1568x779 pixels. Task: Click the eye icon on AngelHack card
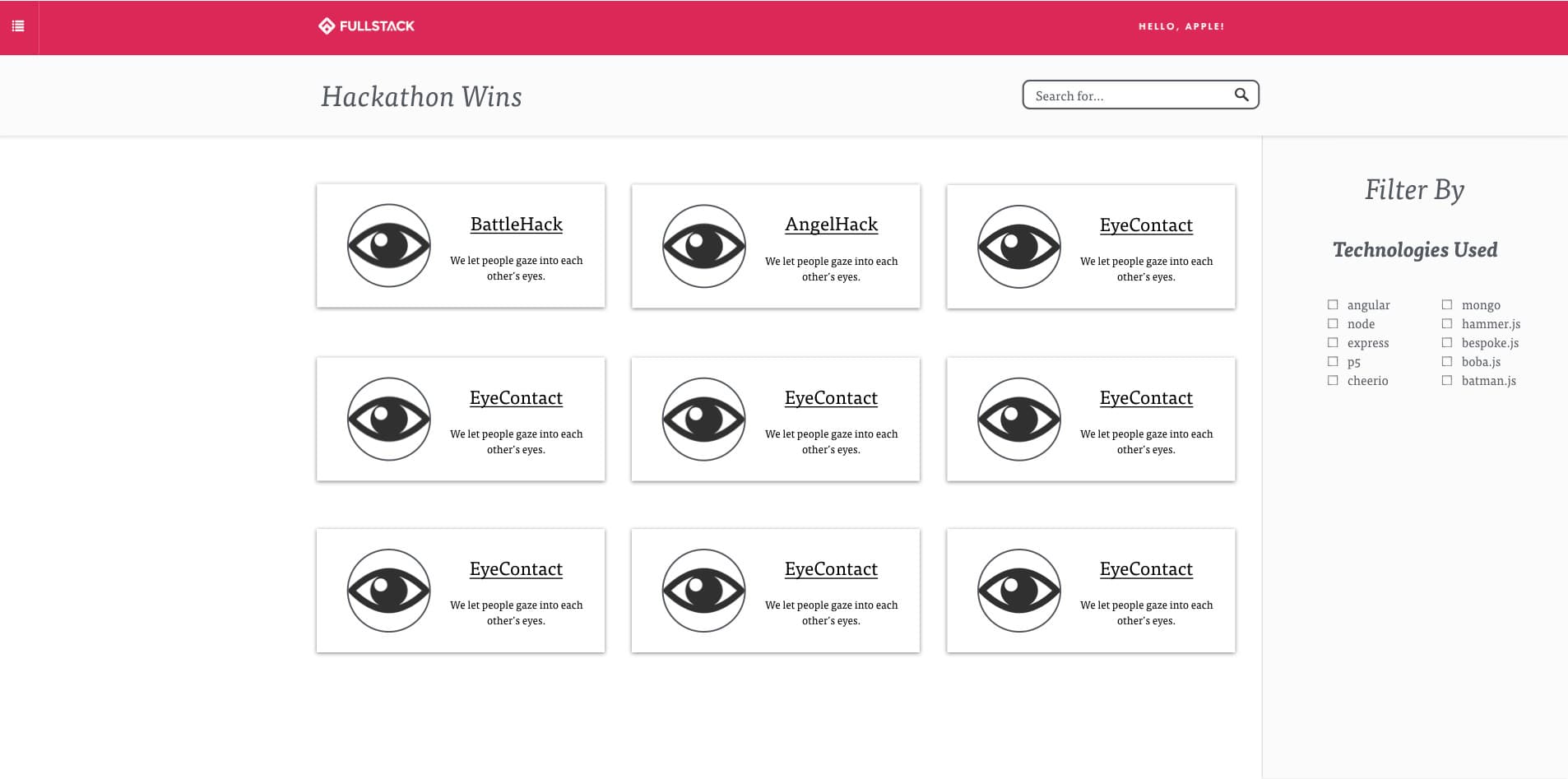click(x=703, y=246)
